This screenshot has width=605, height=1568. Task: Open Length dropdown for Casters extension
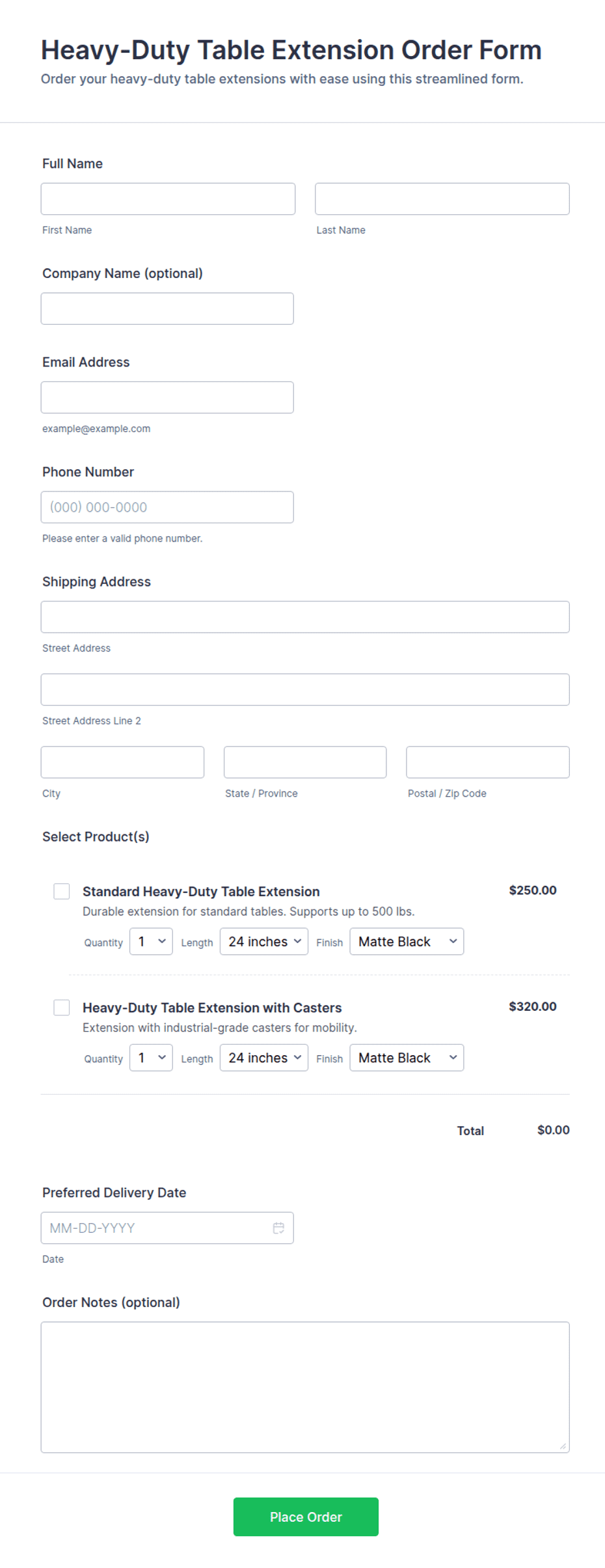point(264,1058)
